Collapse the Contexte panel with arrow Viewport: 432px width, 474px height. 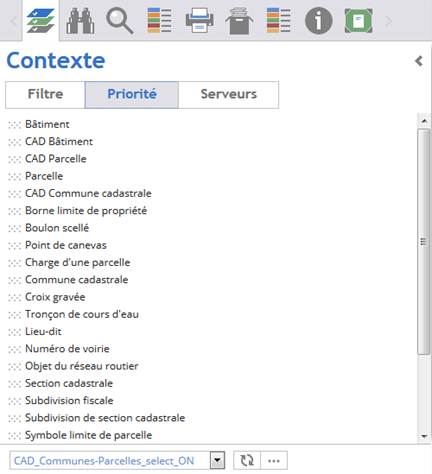(419, 61)
